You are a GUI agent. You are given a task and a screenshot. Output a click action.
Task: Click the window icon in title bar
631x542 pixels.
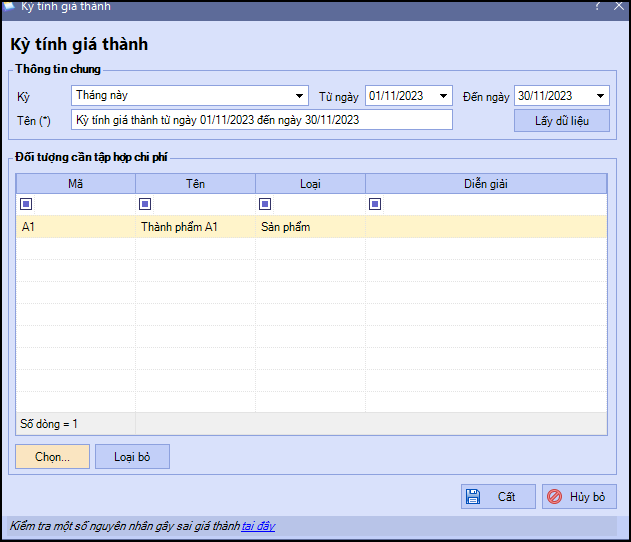point(8,6)
